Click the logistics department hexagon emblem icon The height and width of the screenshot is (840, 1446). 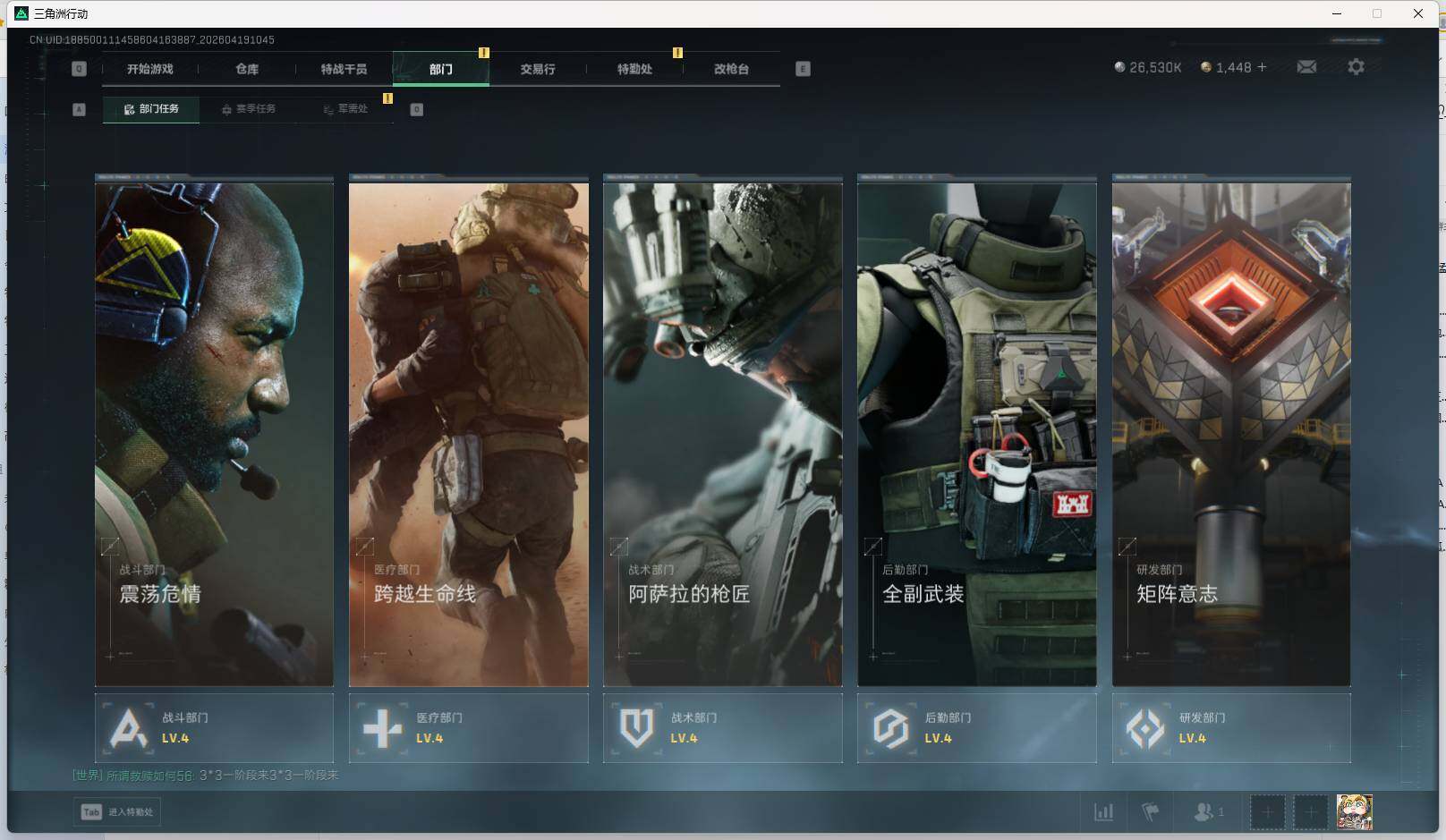point(890,728)
